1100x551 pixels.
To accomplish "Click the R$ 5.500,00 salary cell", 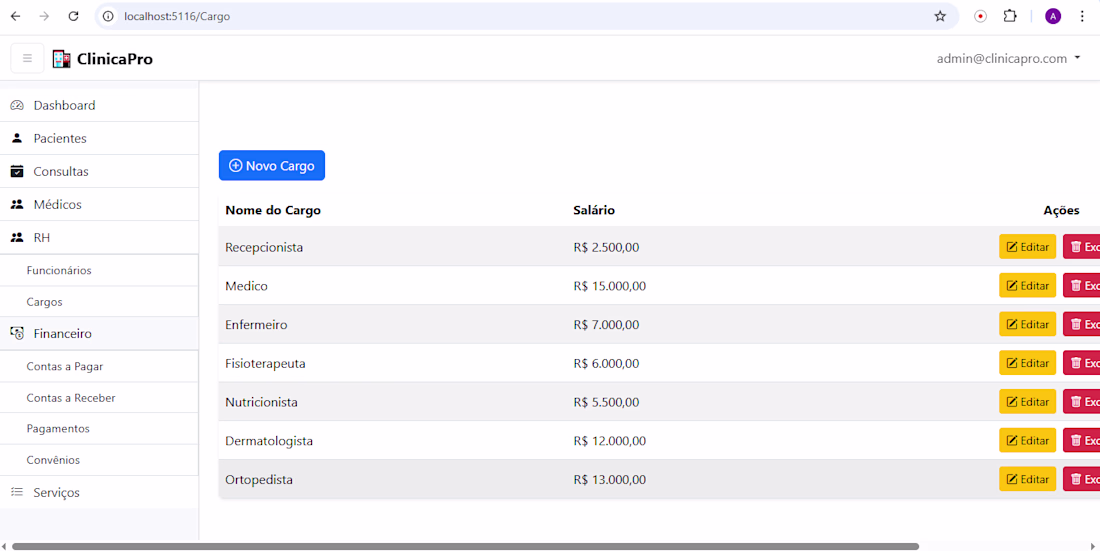I will click(606, 402).
